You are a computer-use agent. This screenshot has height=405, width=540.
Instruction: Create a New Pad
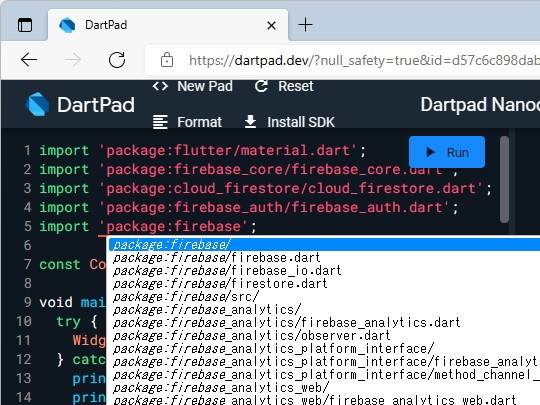click(x=193, y=86)
